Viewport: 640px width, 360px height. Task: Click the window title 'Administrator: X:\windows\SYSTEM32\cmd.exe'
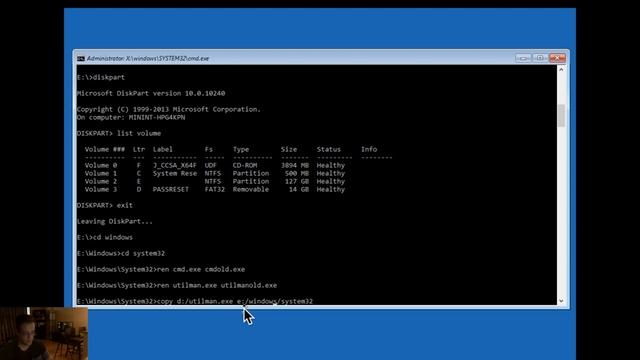tap(148, 59)
